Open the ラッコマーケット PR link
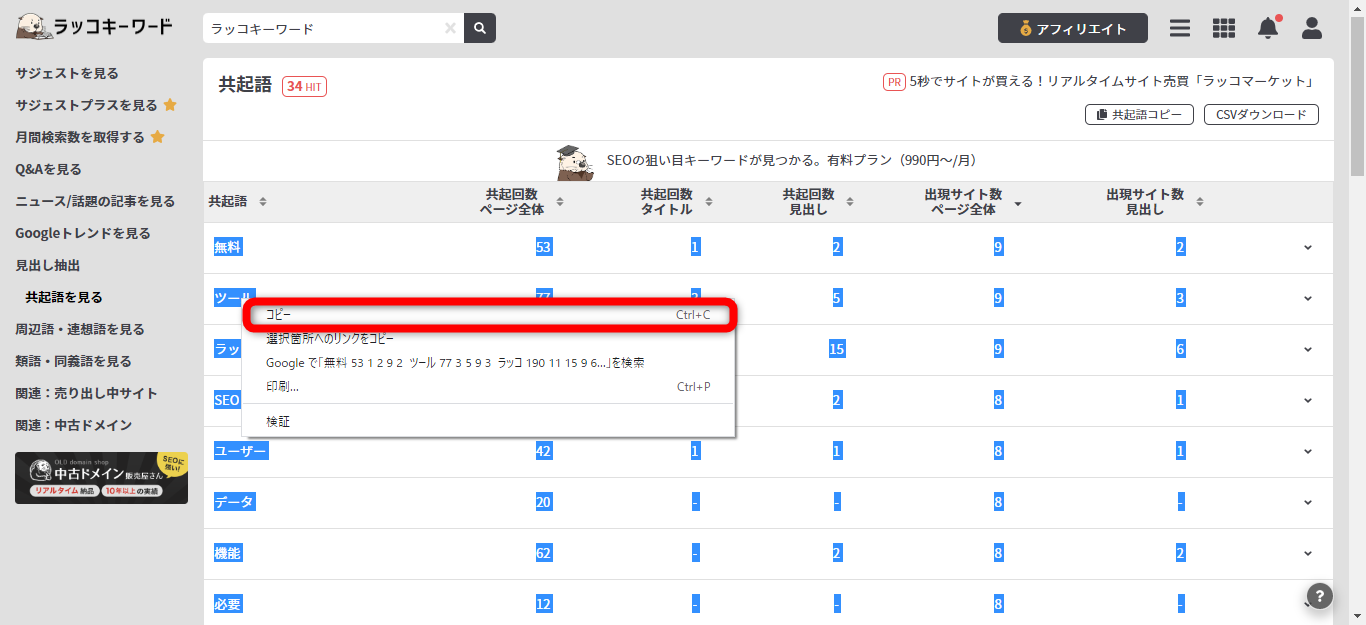Screen dimensions: 1366x625 click(x=1111, y=82)
